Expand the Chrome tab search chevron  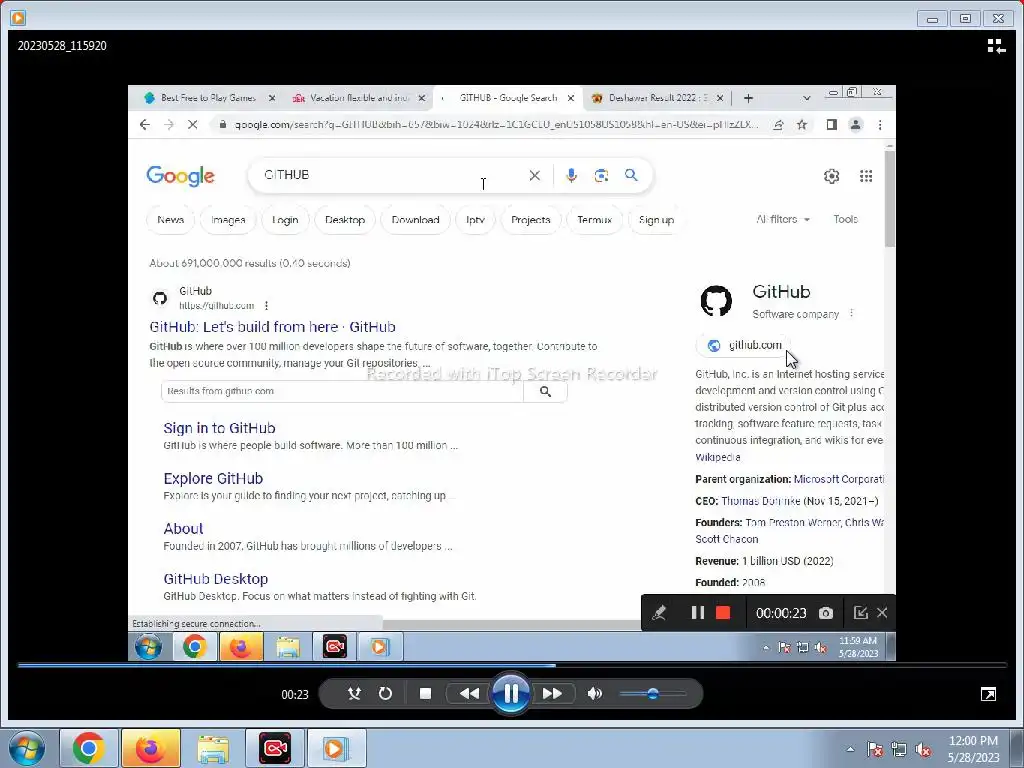click(x=807, y=98)
